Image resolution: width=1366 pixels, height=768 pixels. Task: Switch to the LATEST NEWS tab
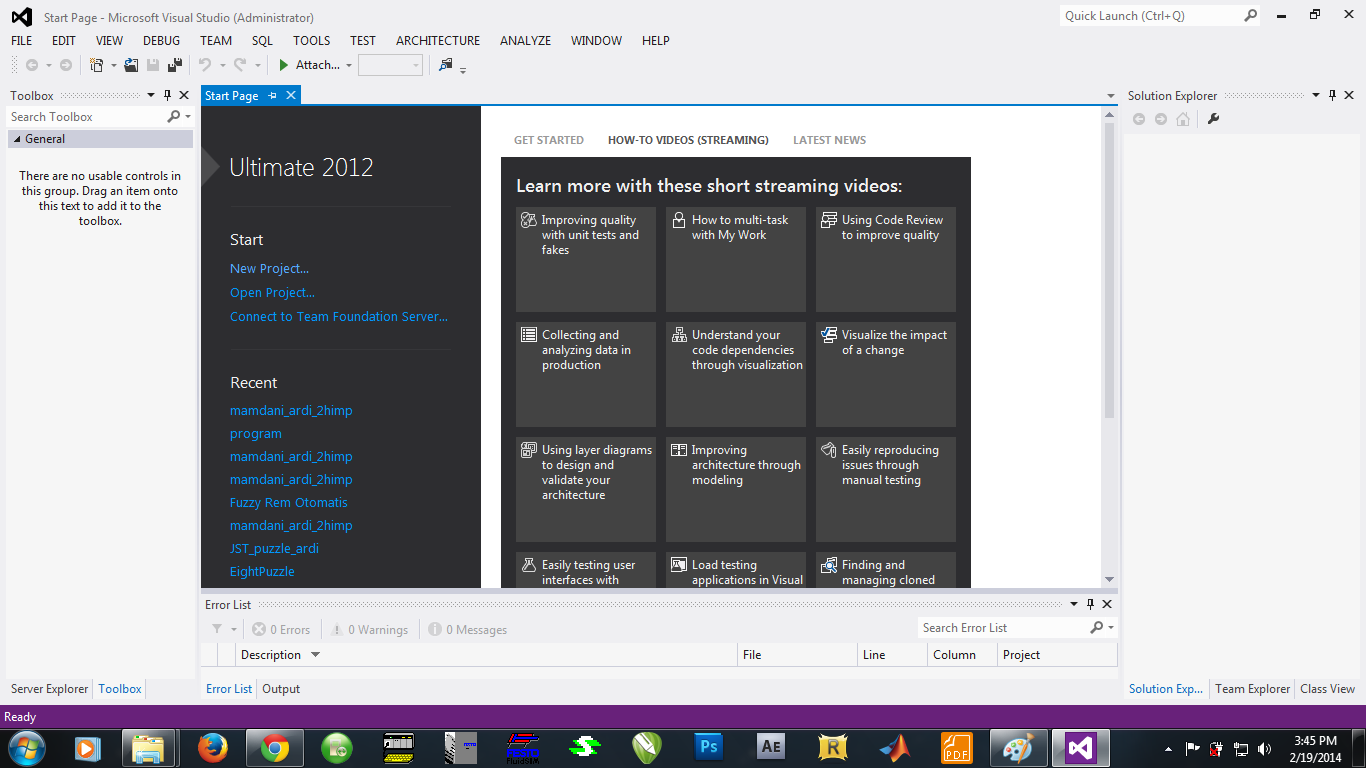pos(829,139)
